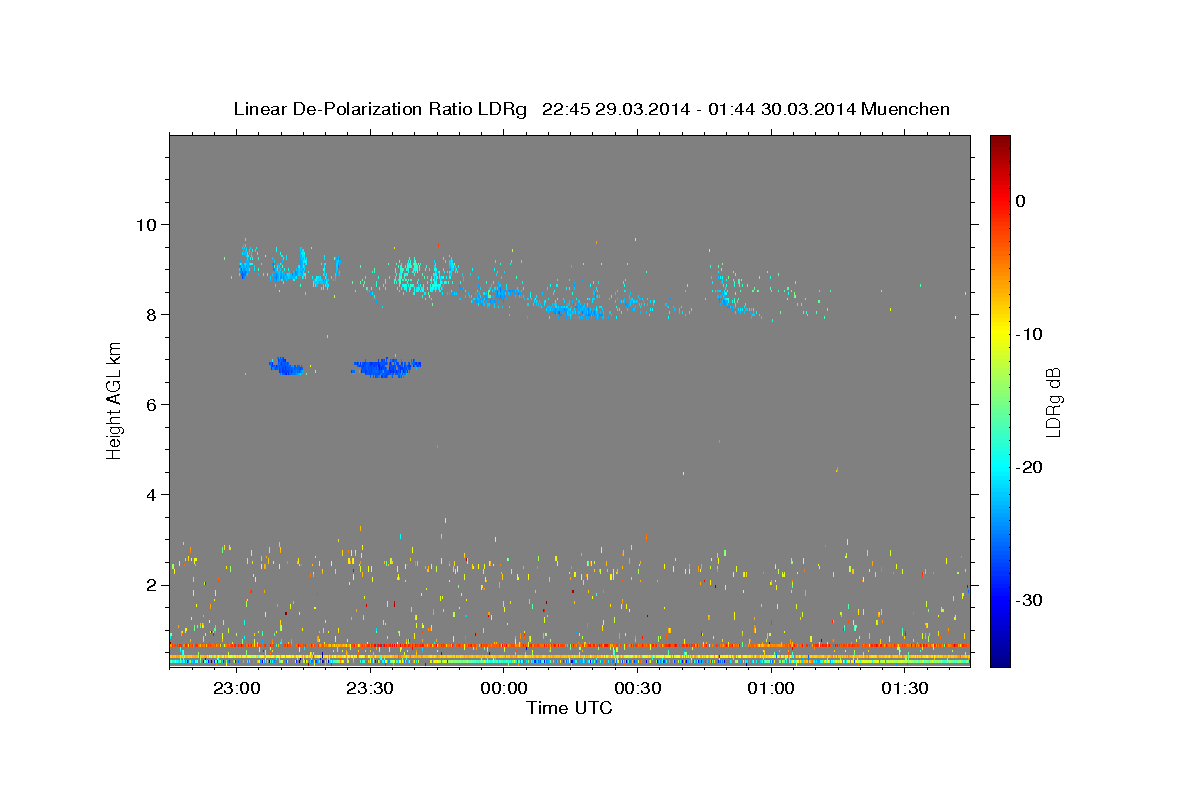Screen dimensions: 1200x800
Task: Click the 01:00 time tick label
Action: (x=771, y=689)
